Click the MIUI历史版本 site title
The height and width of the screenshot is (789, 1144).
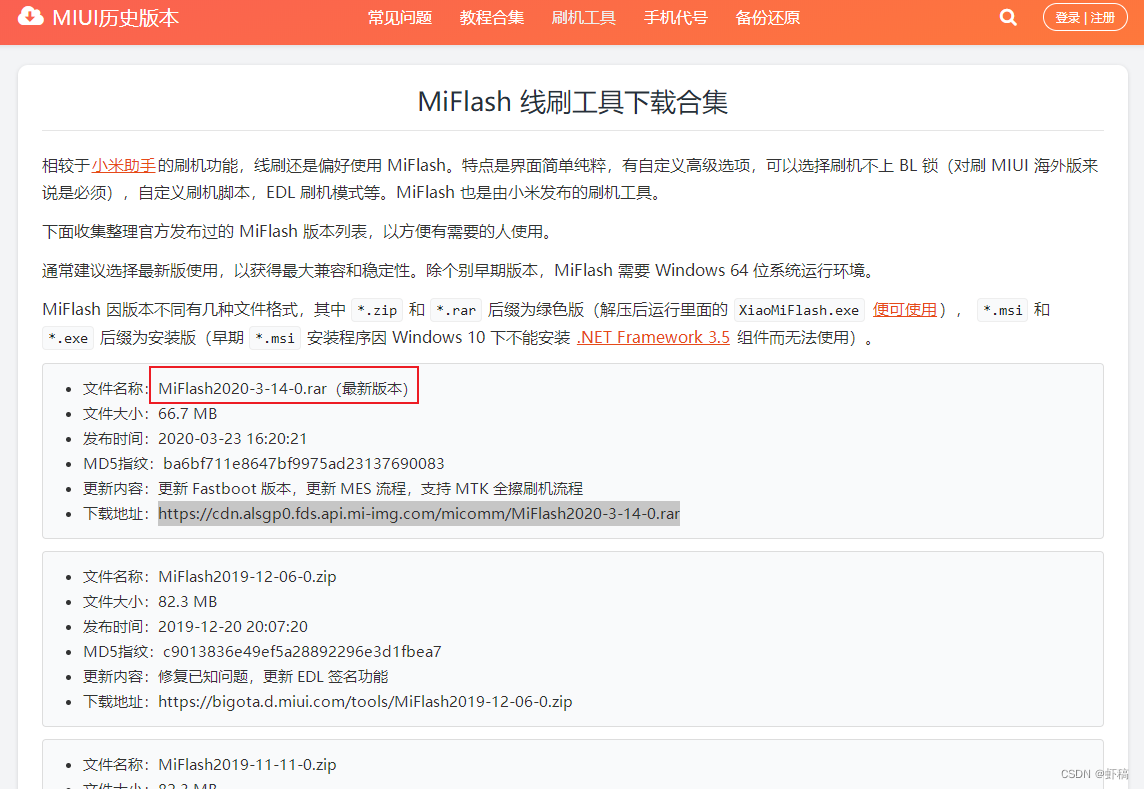tap(115, 18)
